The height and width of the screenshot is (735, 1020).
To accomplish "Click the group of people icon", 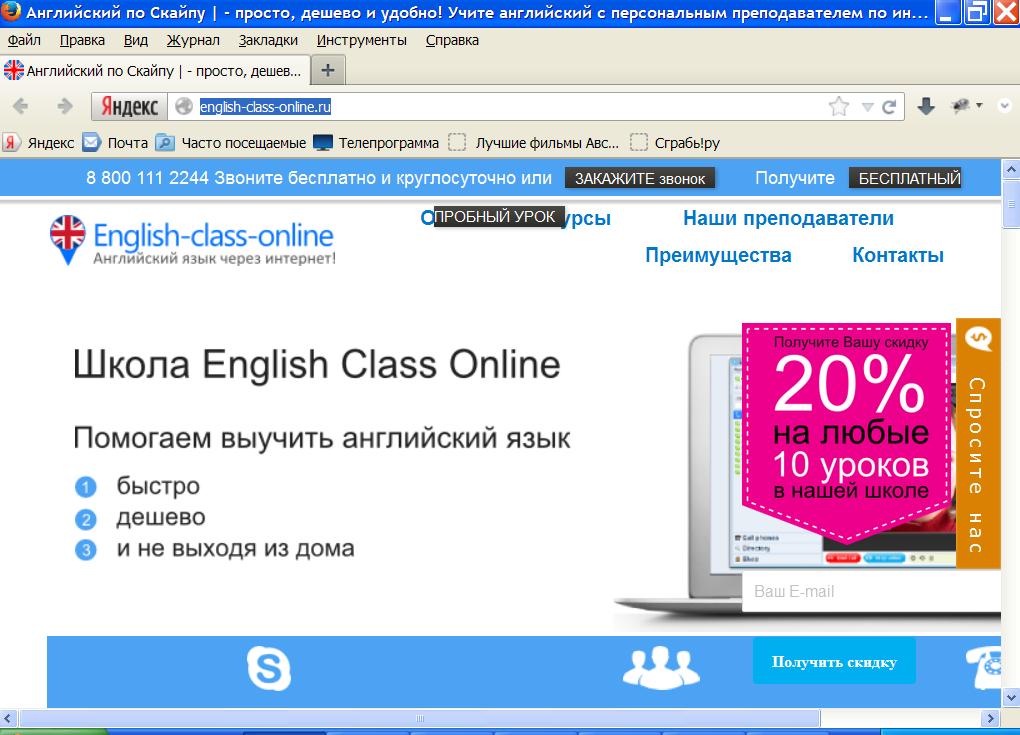I will 661,667.
